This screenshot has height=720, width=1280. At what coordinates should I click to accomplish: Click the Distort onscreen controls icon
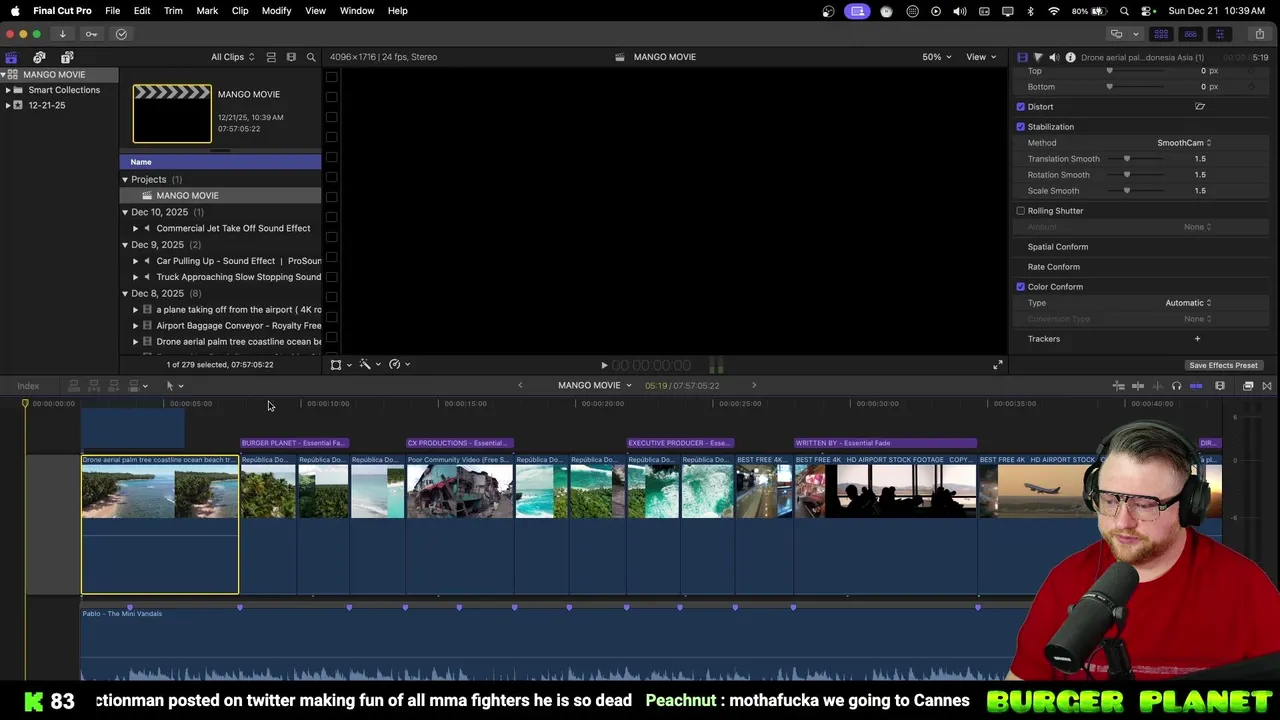[x=1200, y=107]
